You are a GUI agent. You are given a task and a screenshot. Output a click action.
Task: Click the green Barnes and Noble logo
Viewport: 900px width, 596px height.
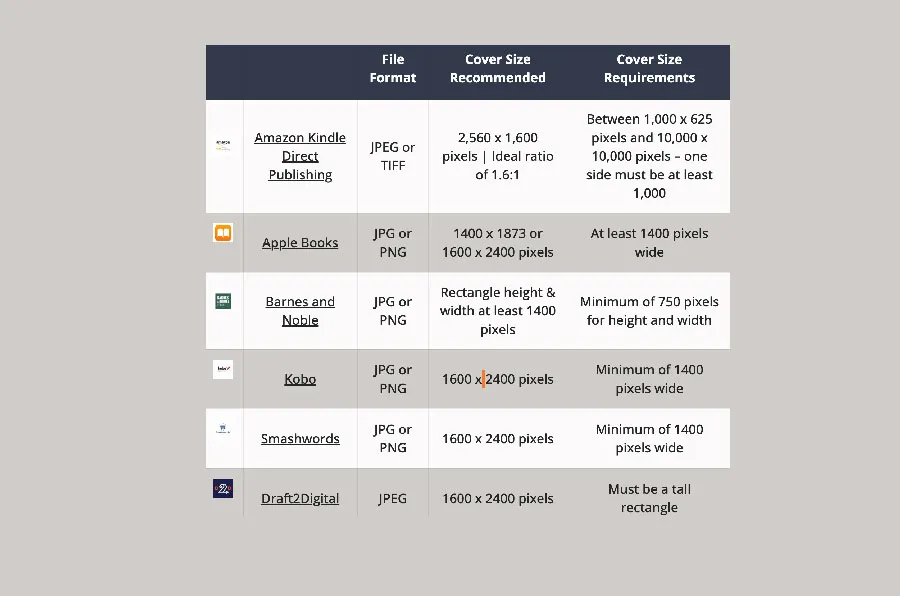[x=223, y=301]
